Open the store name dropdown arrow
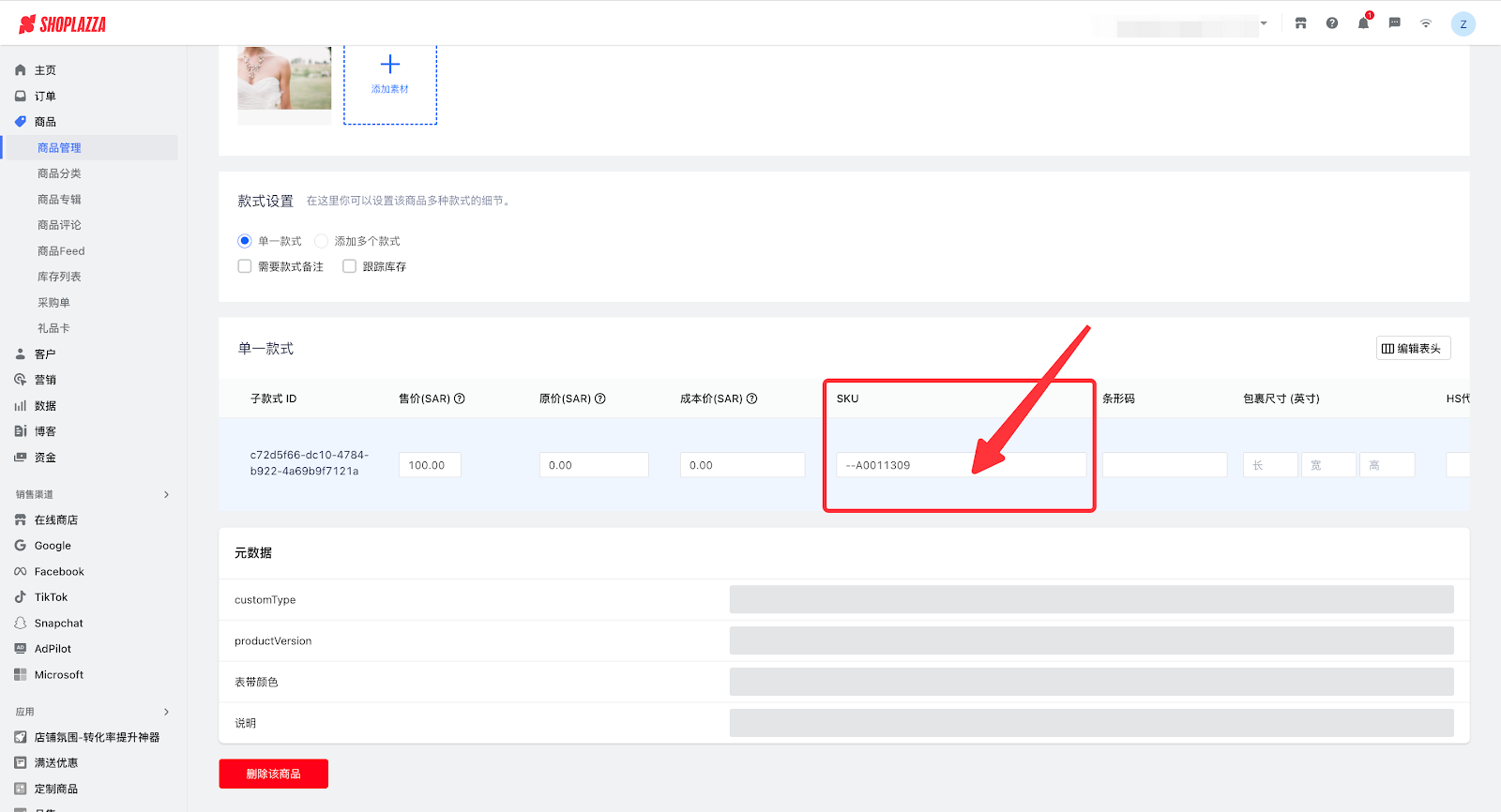Image resolution: width=1501 pixels, height=812 pixels. coord(1264,23)
